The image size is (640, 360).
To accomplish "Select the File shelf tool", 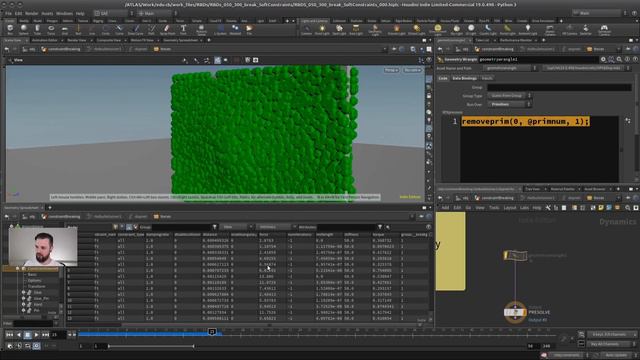I will point(249,29).
